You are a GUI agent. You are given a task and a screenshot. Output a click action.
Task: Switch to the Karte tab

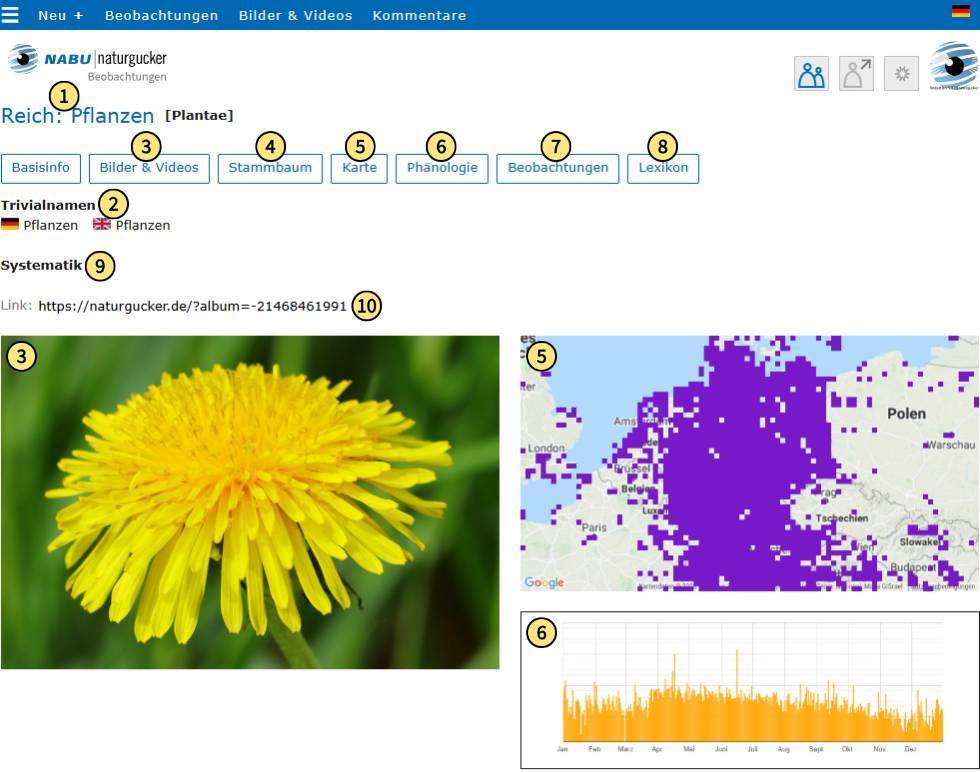[x=359, y=168]
